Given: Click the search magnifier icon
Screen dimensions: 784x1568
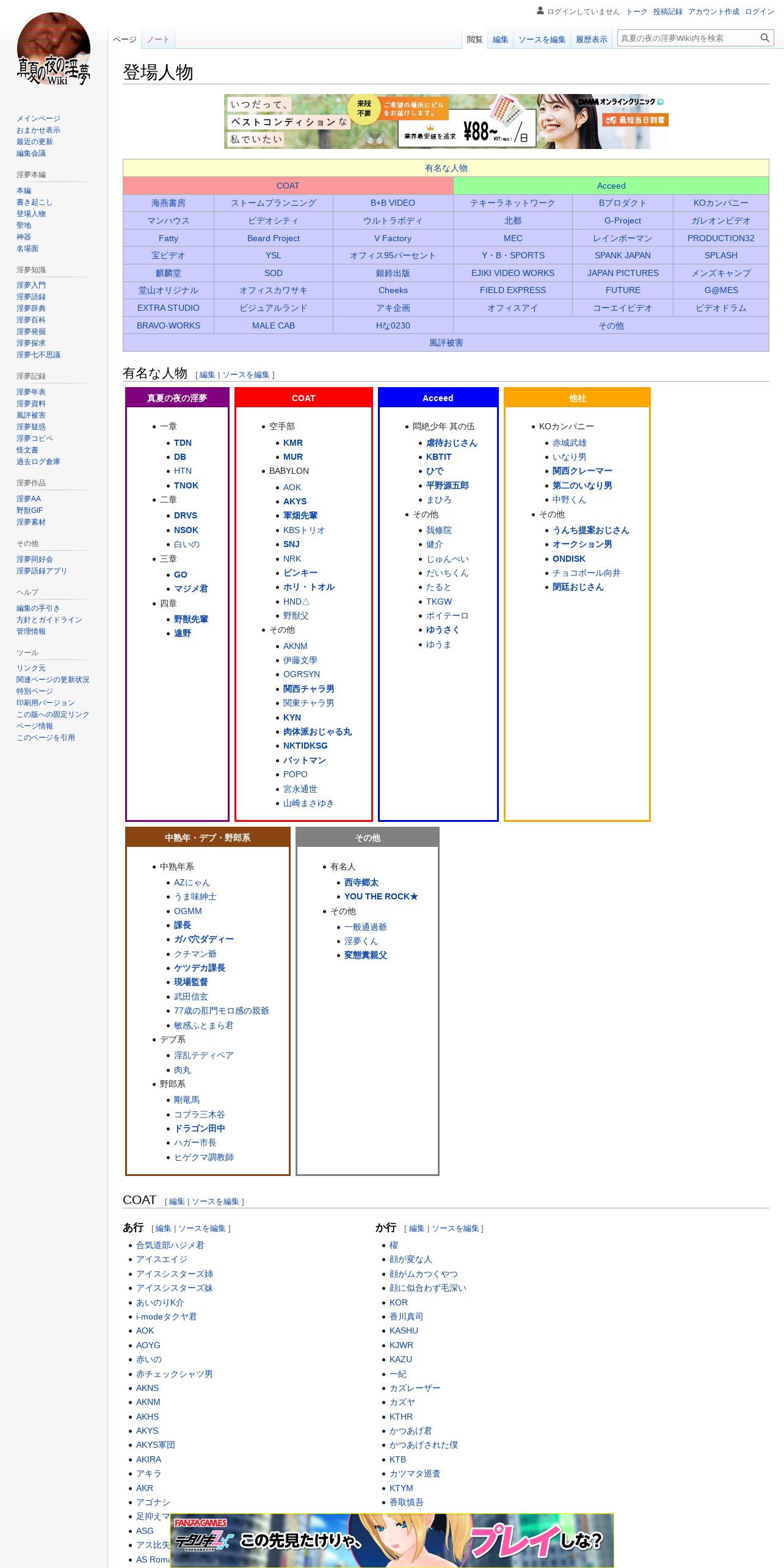Looking at the screenshot, I should [764, 38].
